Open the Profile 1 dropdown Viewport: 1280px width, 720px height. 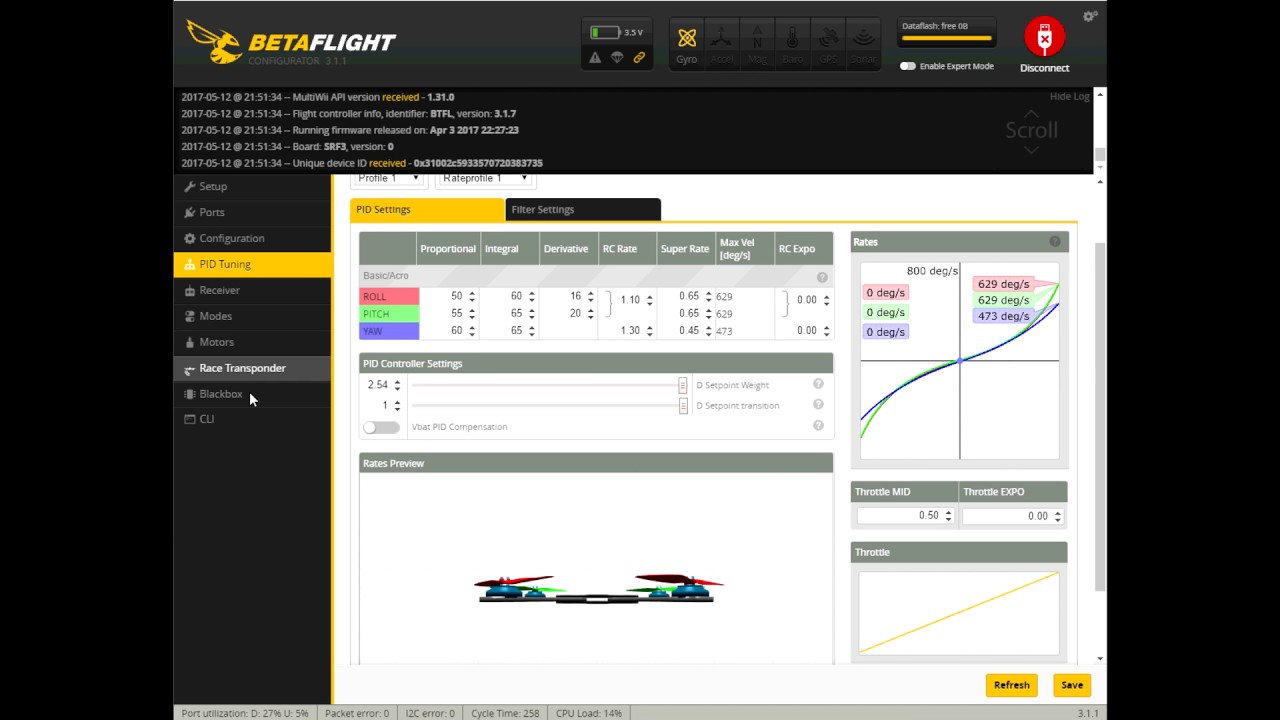pyautogui.click(x=388, y=178)
